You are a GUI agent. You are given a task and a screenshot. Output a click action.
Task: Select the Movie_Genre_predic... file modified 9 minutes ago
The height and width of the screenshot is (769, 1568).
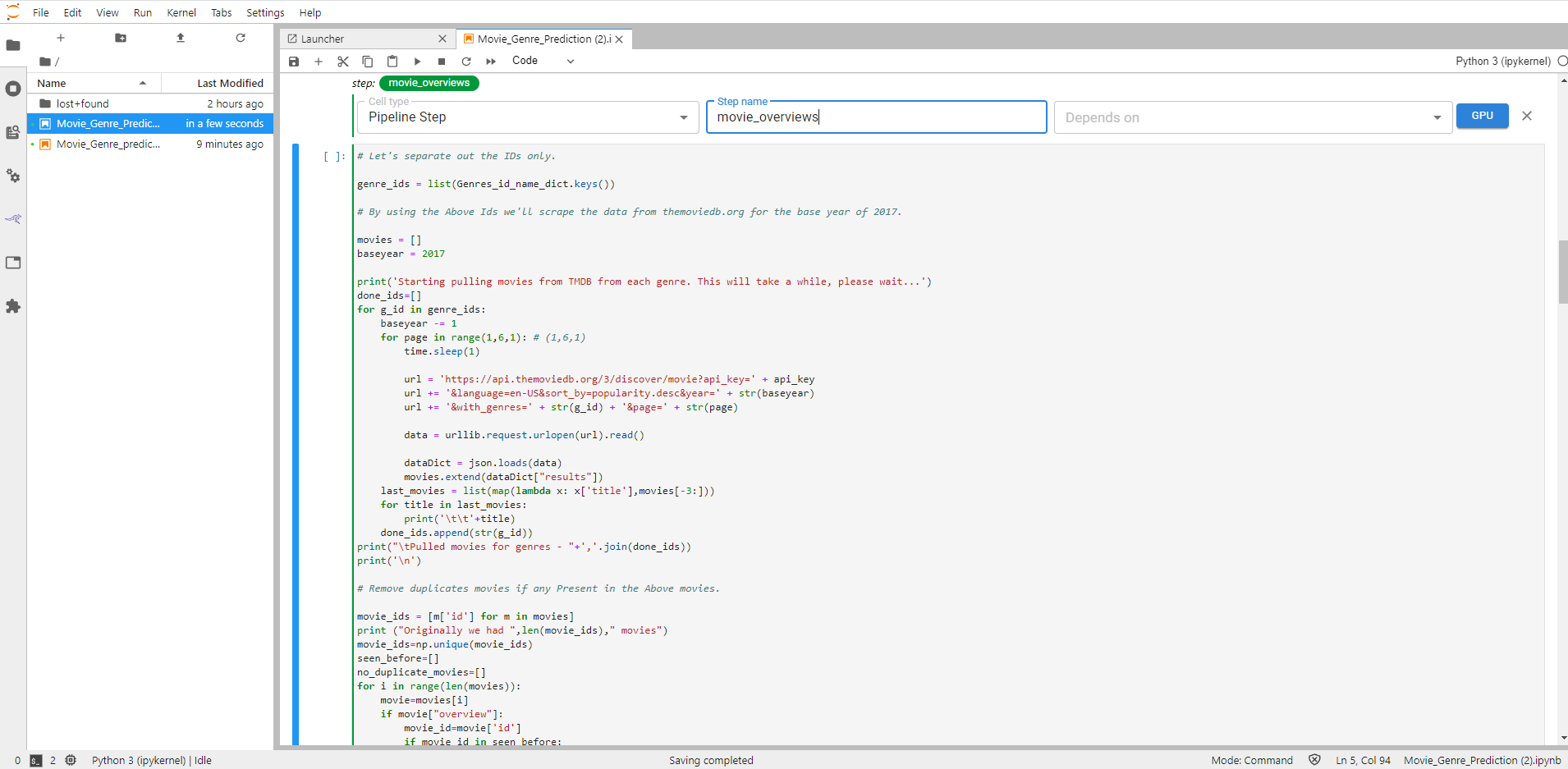point(151,144)
